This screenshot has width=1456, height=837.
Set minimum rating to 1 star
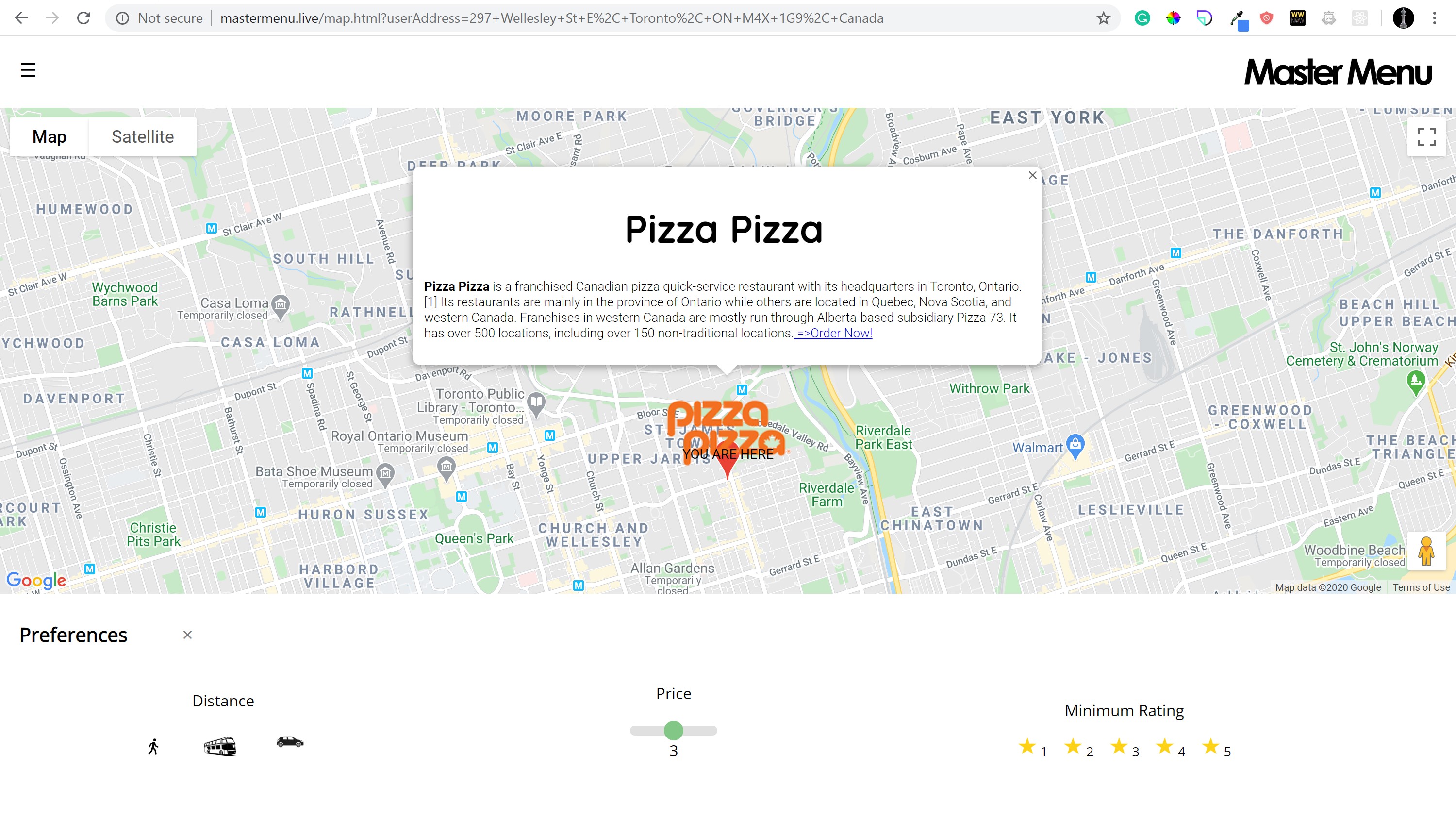point(1027,747)
